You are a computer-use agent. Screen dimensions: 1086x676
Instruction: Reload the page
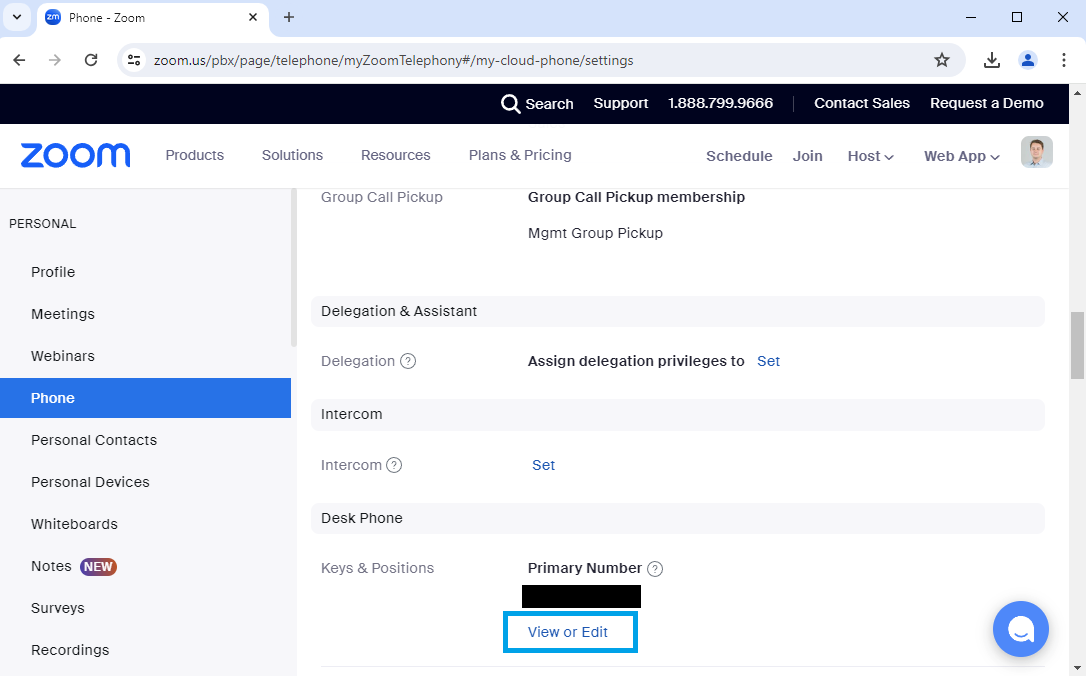point(91,60)
